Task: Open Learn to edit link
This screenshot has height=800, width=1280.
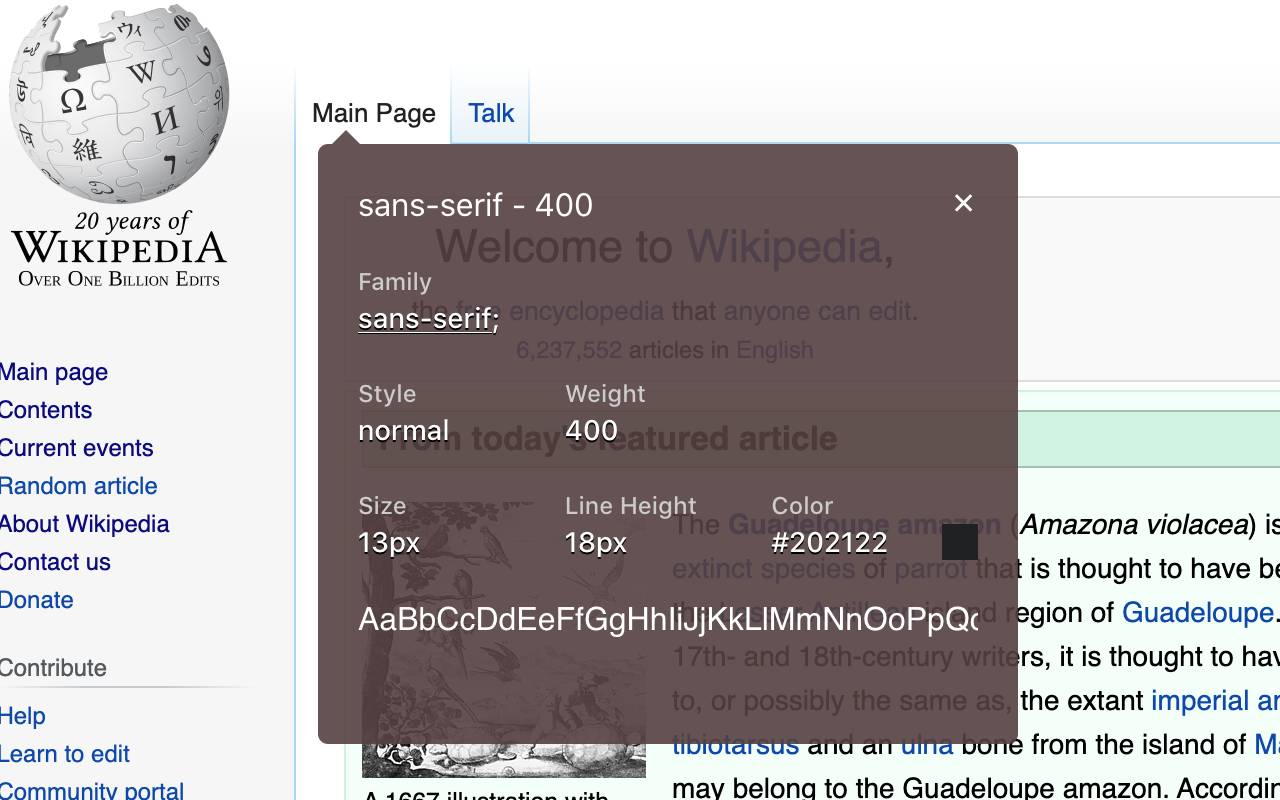Action: click(65, 753)
